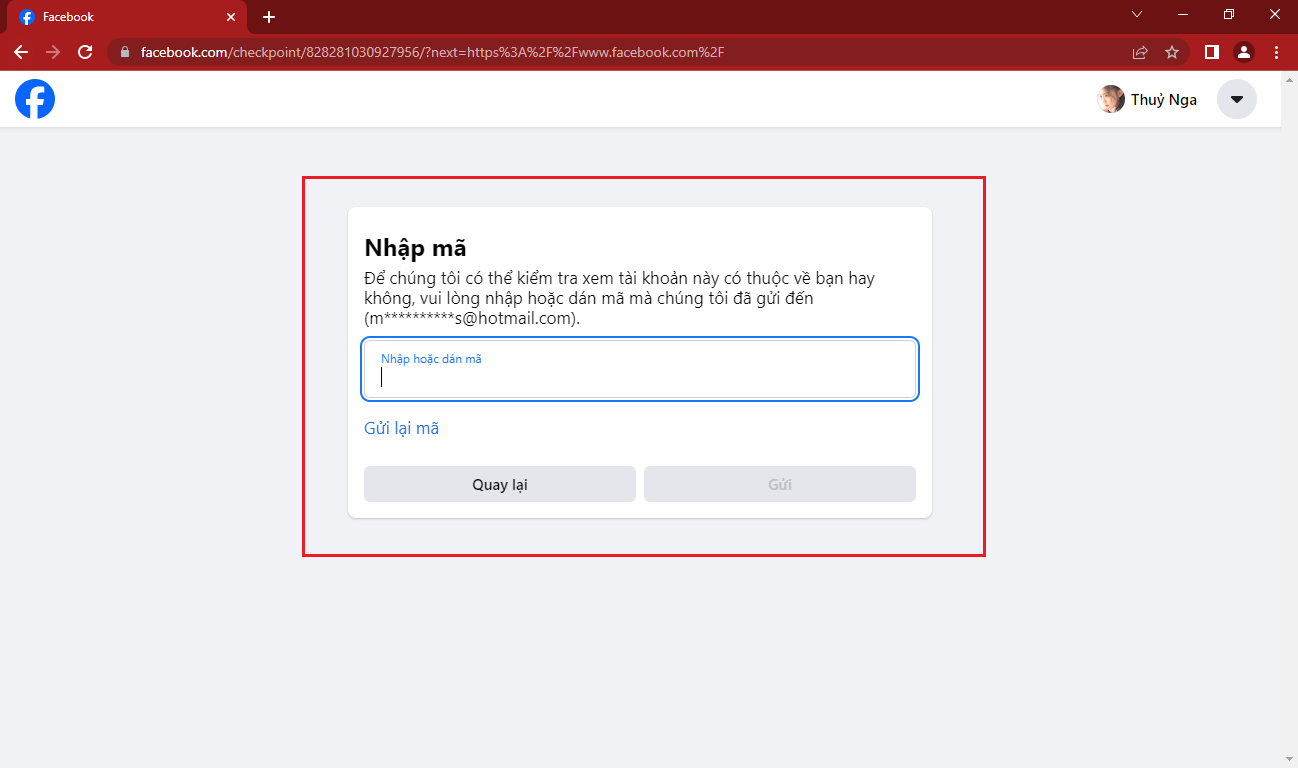Open a new tab with plus button
1298x768 pixels.
269,17
